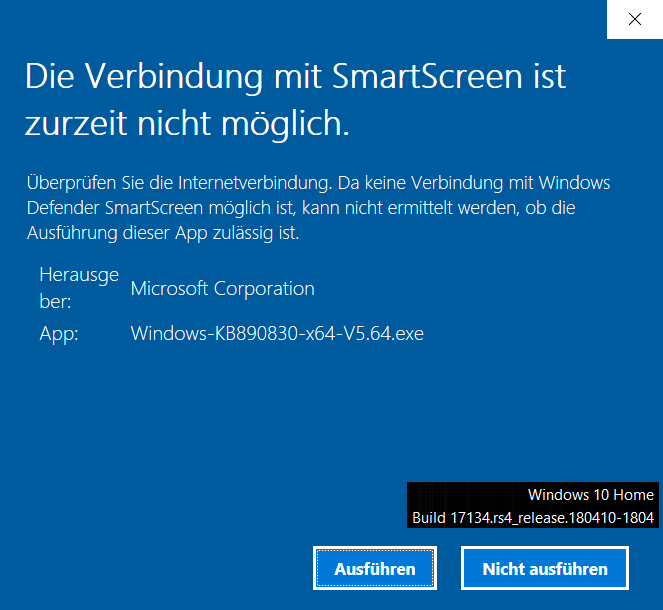Choose Nicht ausführen to cancel

point(545,568)
